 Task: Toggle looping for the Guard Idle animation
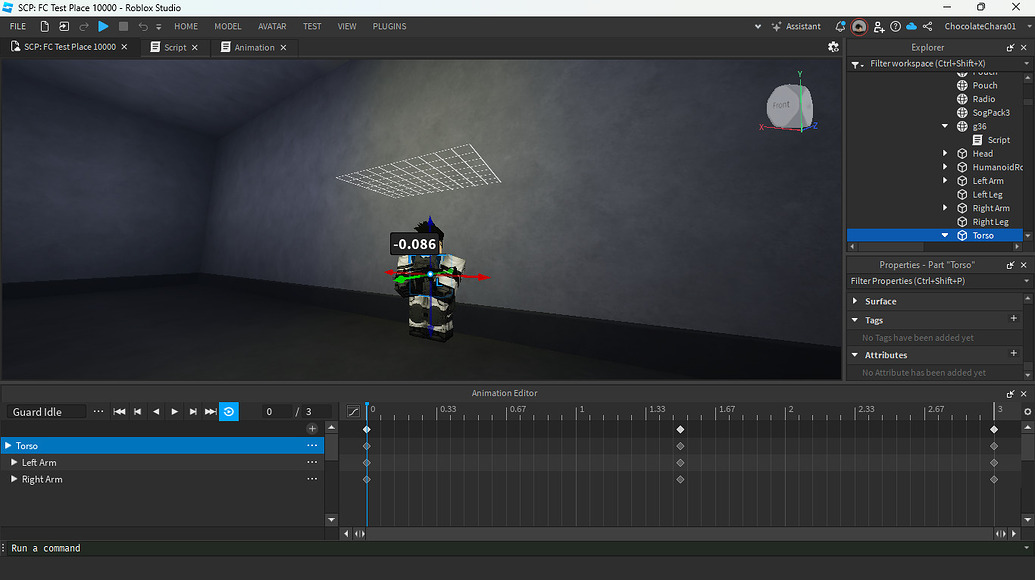229,411
